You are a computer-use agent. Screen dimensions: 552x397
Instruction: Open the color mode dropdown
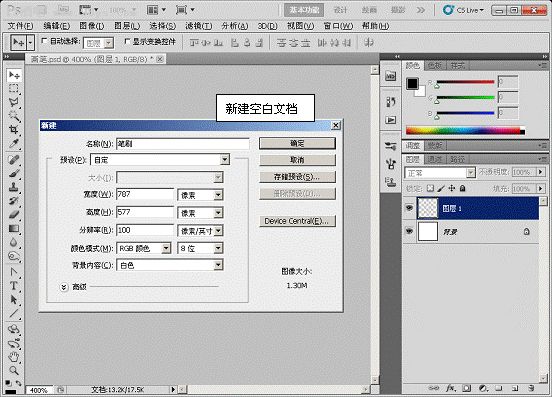[x=166, y=248]
